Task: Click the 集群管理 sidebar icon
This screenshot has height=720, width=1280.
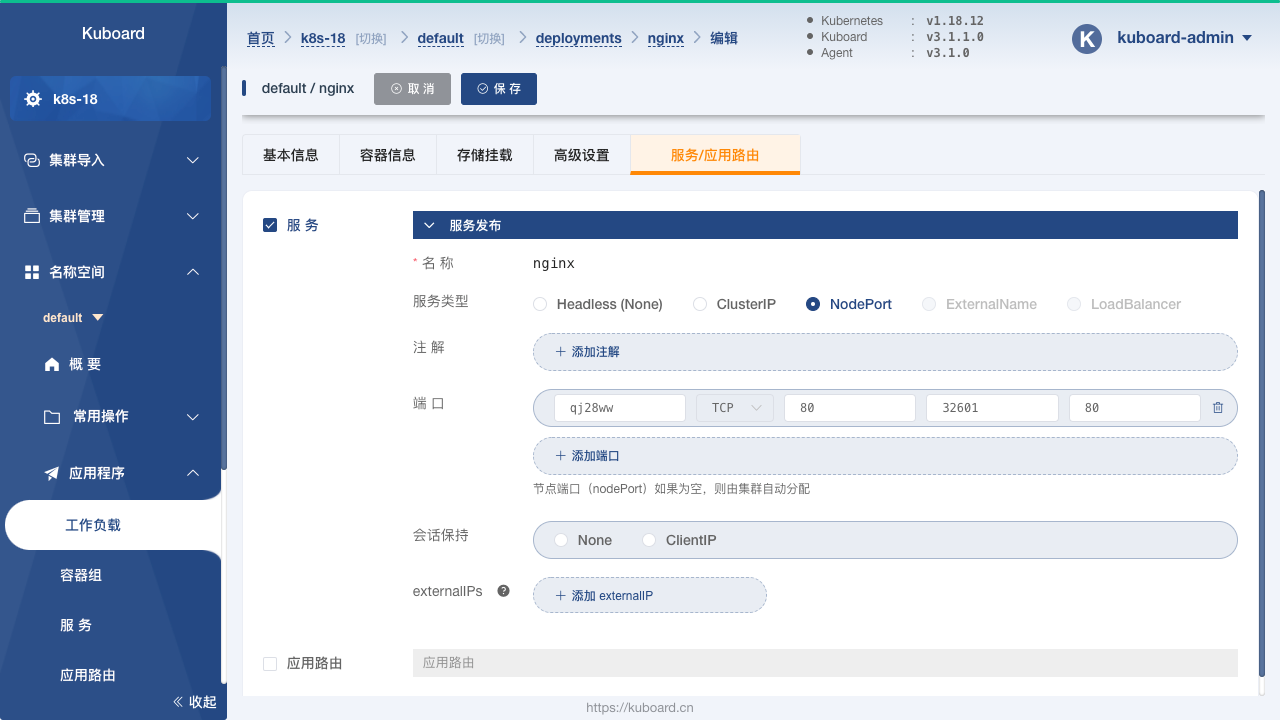Action: (x=32, y=216)
